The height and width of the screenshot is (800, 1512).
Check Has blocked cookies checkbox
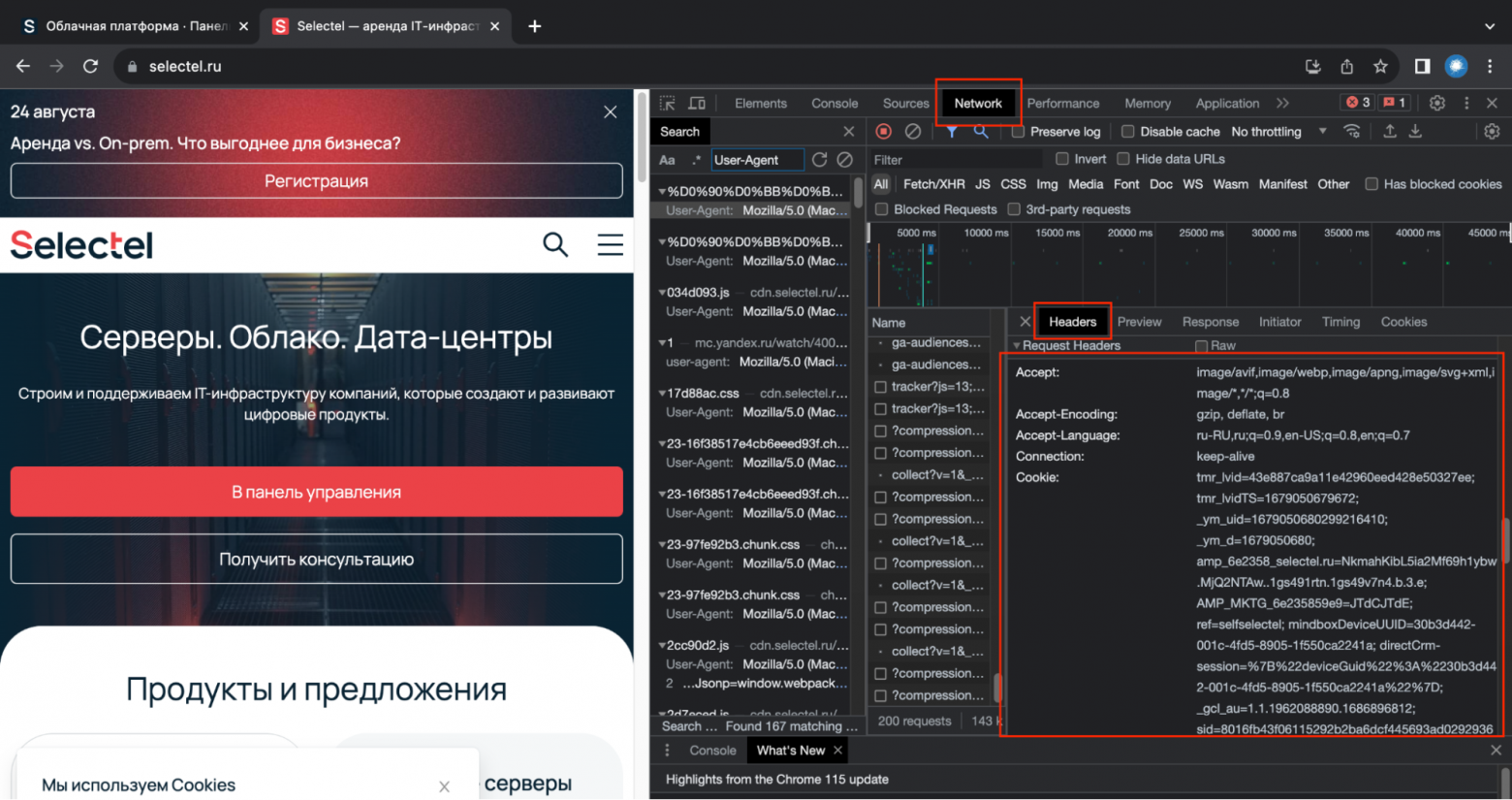(1371, 184)
